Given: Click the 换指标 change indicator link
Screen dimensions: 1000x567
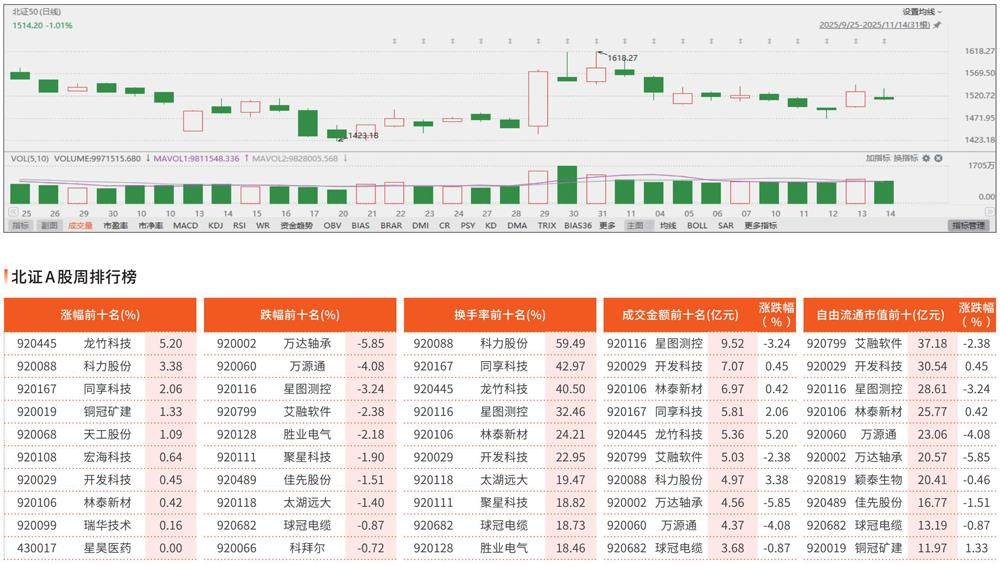Looking at the screenshot, I should point(904,158).
